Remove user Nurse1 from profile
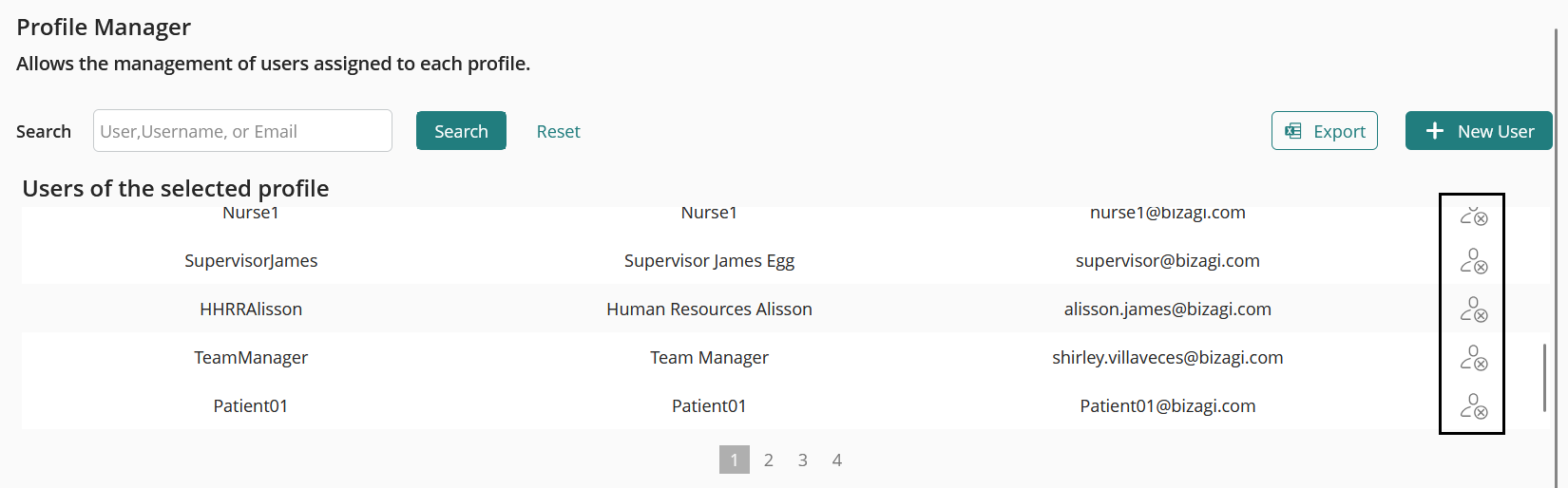 click(x=1474, y=216)
